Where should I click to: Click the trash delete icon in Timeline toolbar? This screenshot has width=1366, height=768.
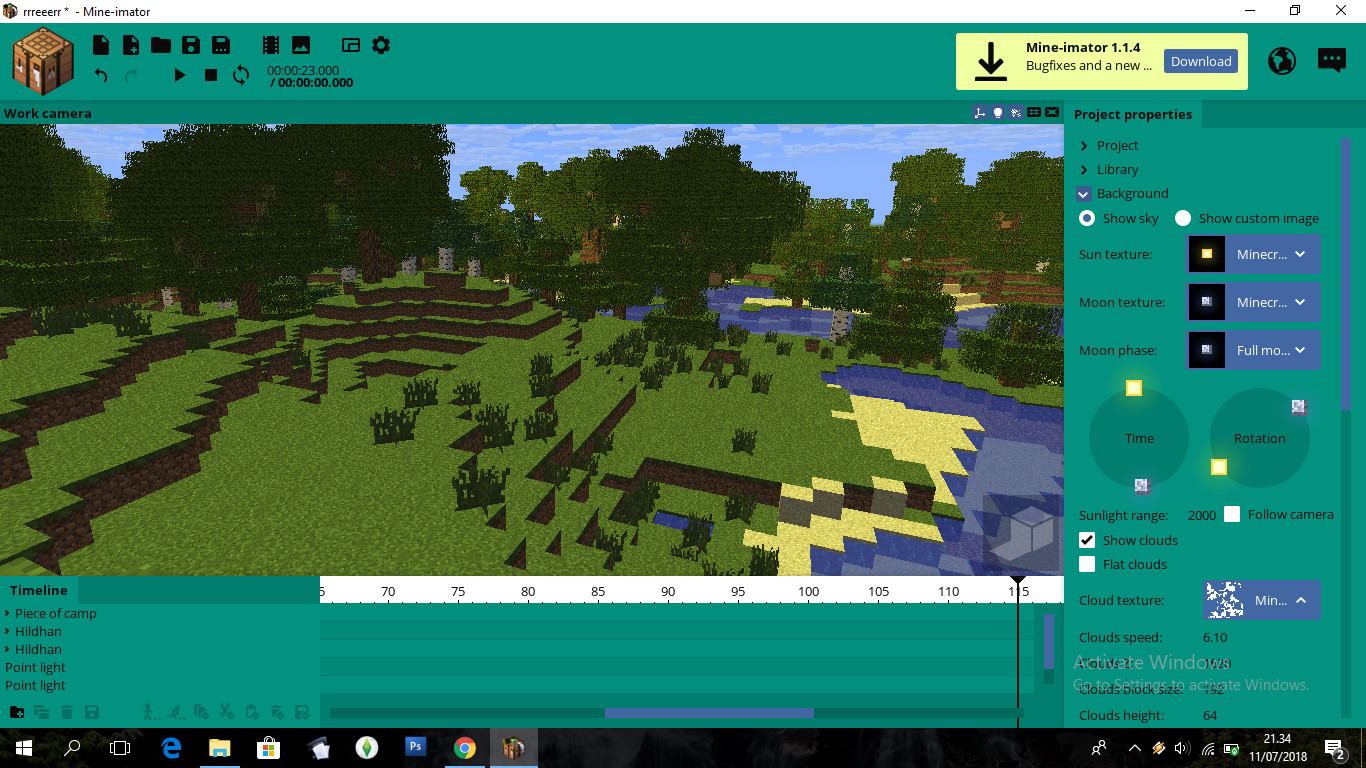tap(66, 711)
